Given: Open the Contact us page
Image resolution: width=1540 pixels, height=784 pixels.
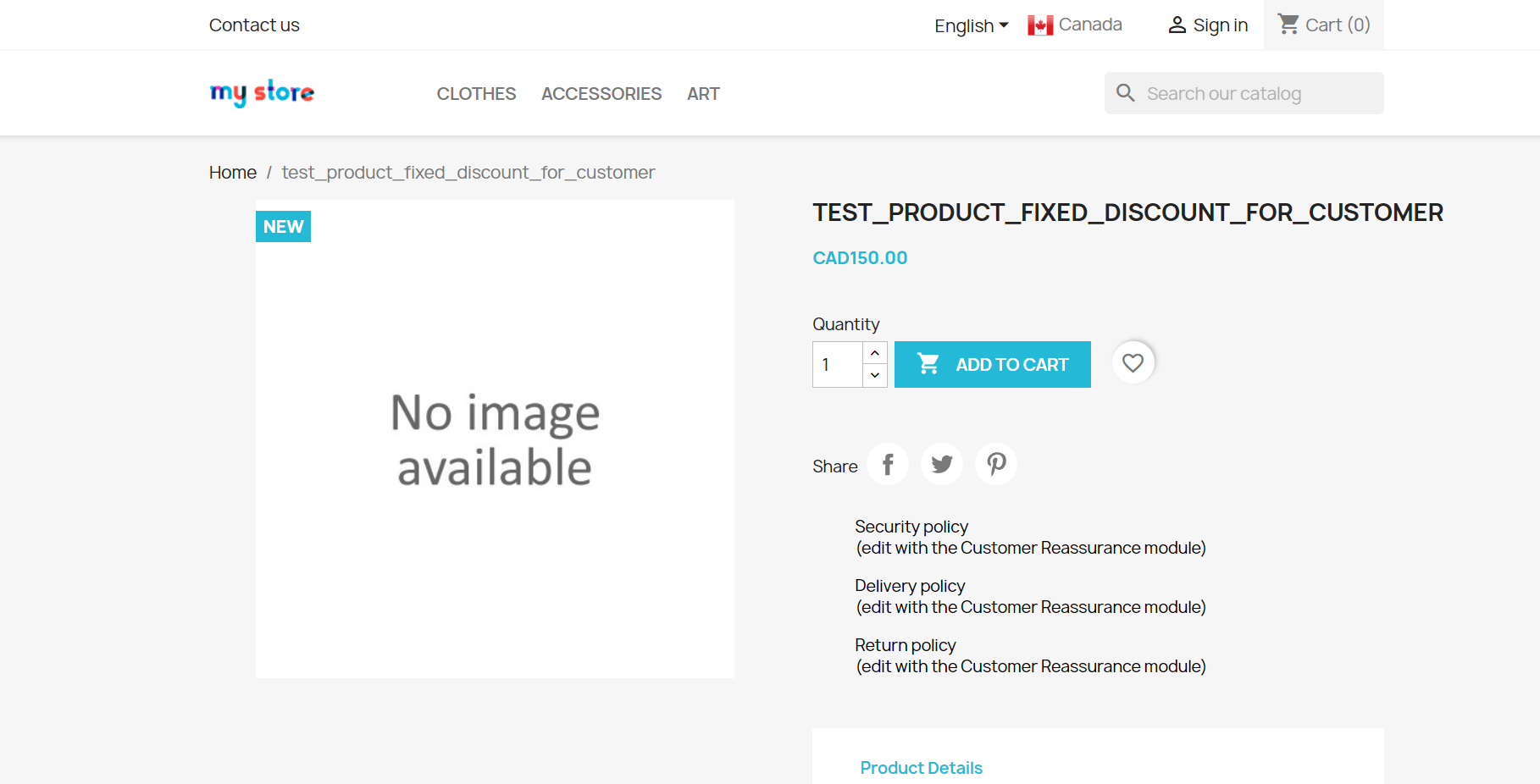Looking at the screenshot, I should coord(253,25).
